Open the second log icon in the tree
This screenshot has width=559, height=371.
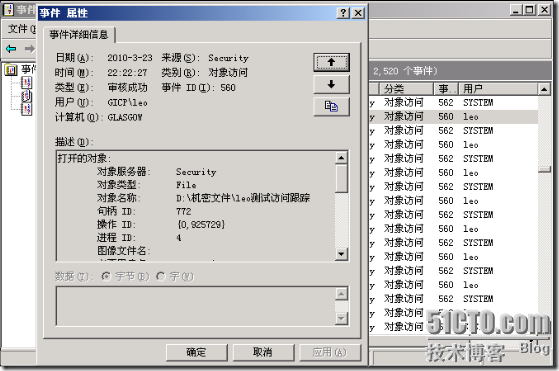point(27,96)
